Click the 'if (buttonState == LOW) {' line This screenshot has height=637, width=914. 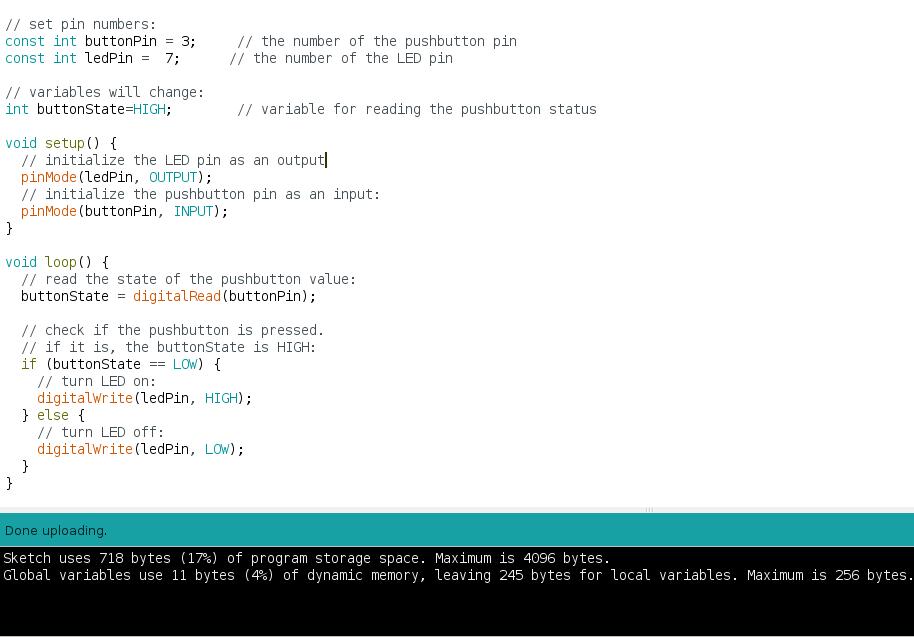click(121, 364)
